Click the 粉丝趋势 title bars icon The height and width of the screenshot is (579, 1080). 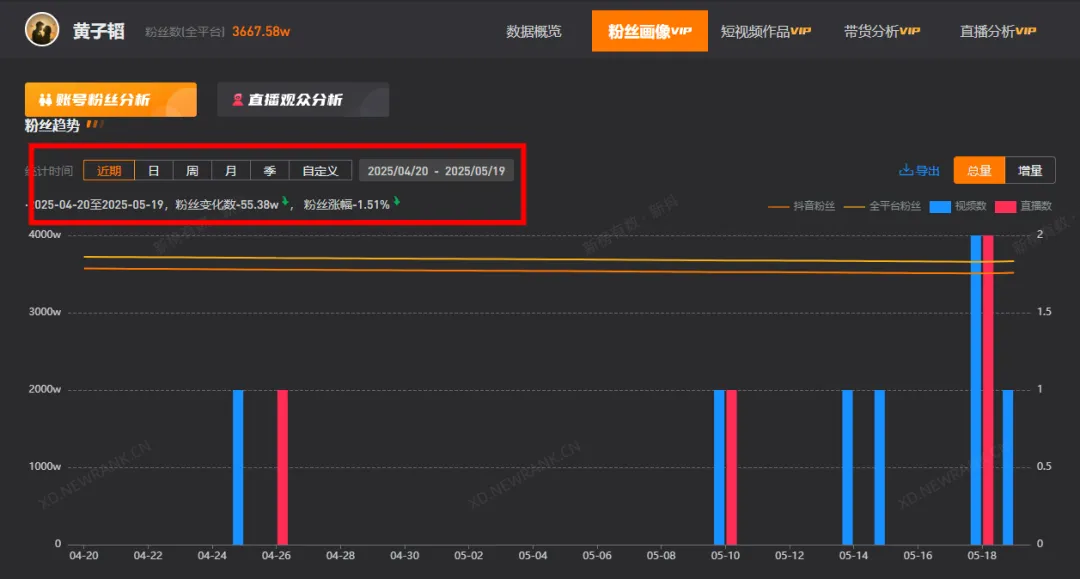click(95, 125)
